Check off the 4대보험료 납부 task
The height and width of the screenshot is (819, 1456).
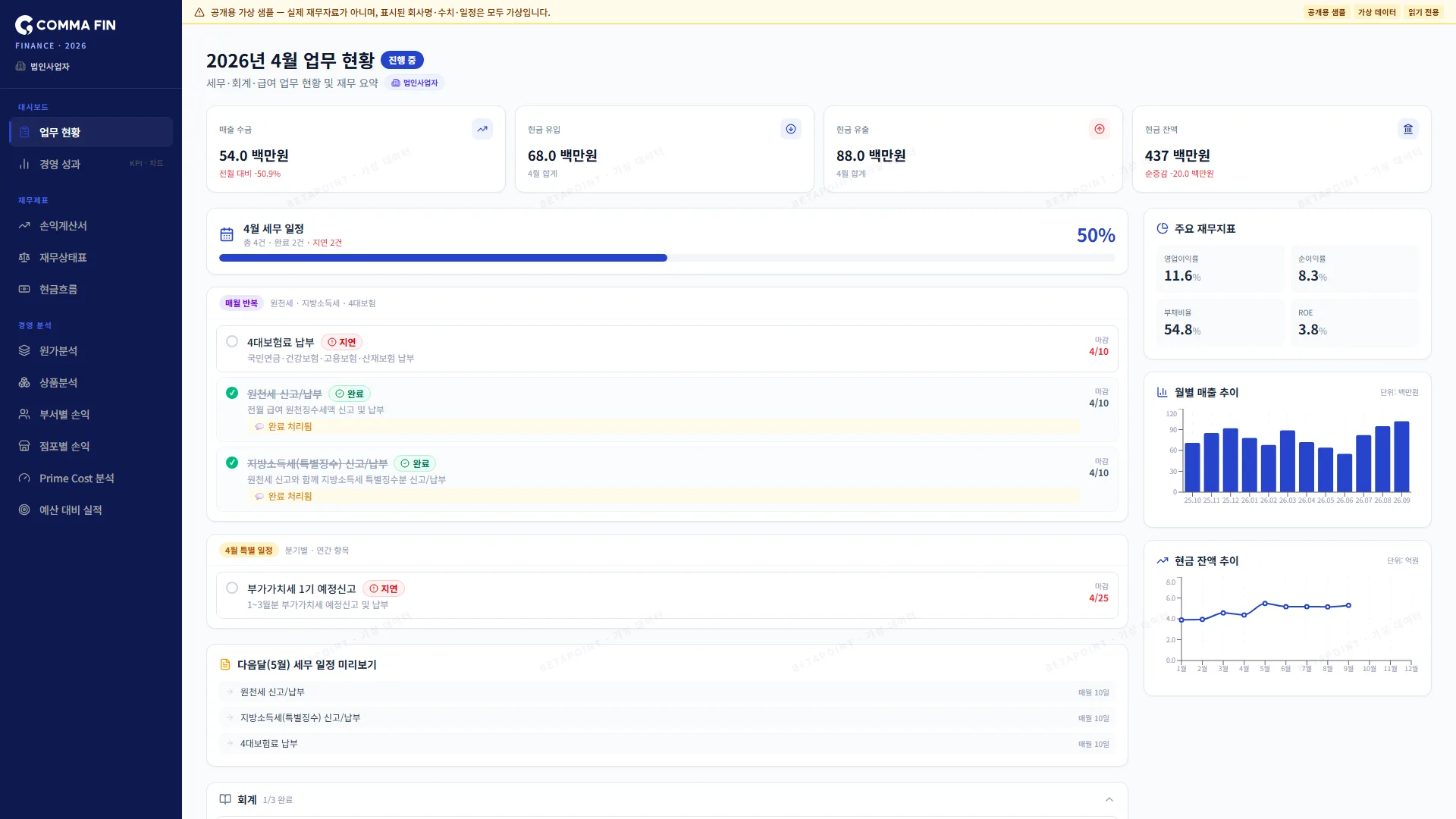click(x=232, y=342)
